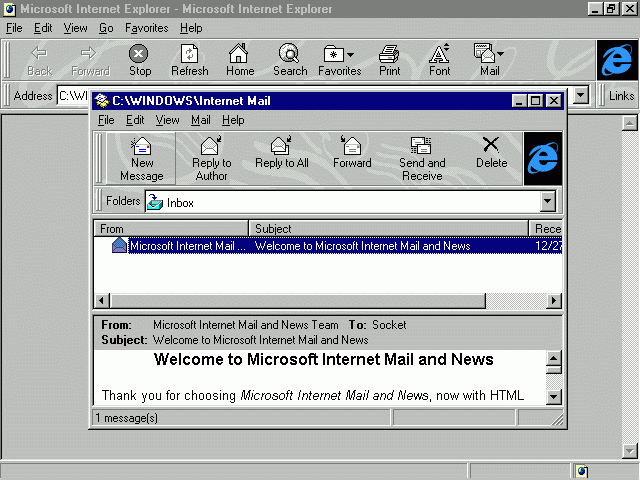The image size is (640, 480).
Task: Open Favorites menu in Internet Explorer menu bar
Action: 147,28
